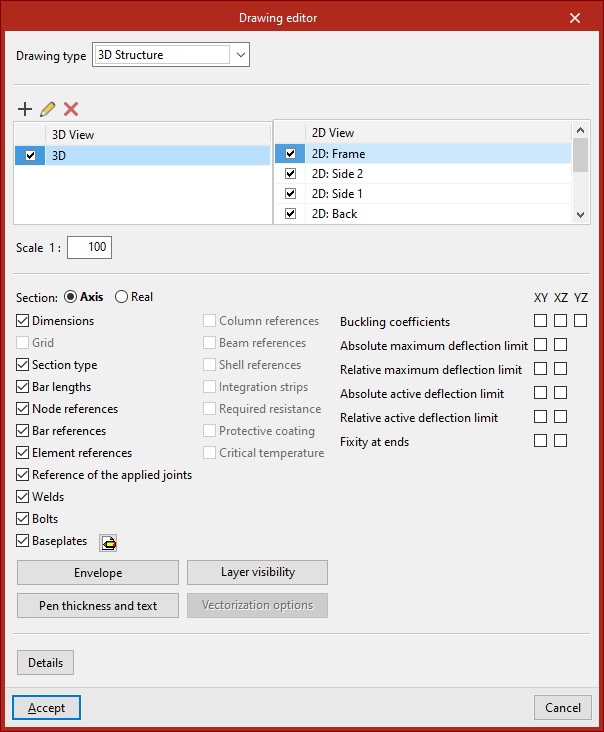Click the Scale input field
Screen dimensions: 604x732
[90, 247]
